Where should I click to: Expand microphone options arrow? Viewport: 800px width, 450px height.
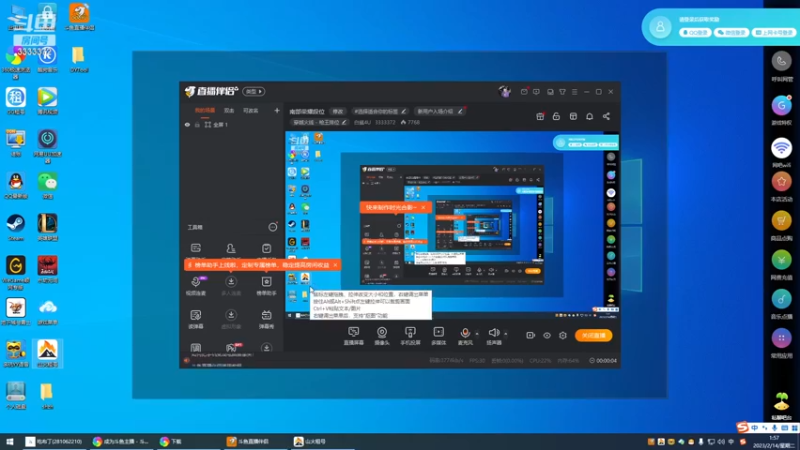coord(477,334)
